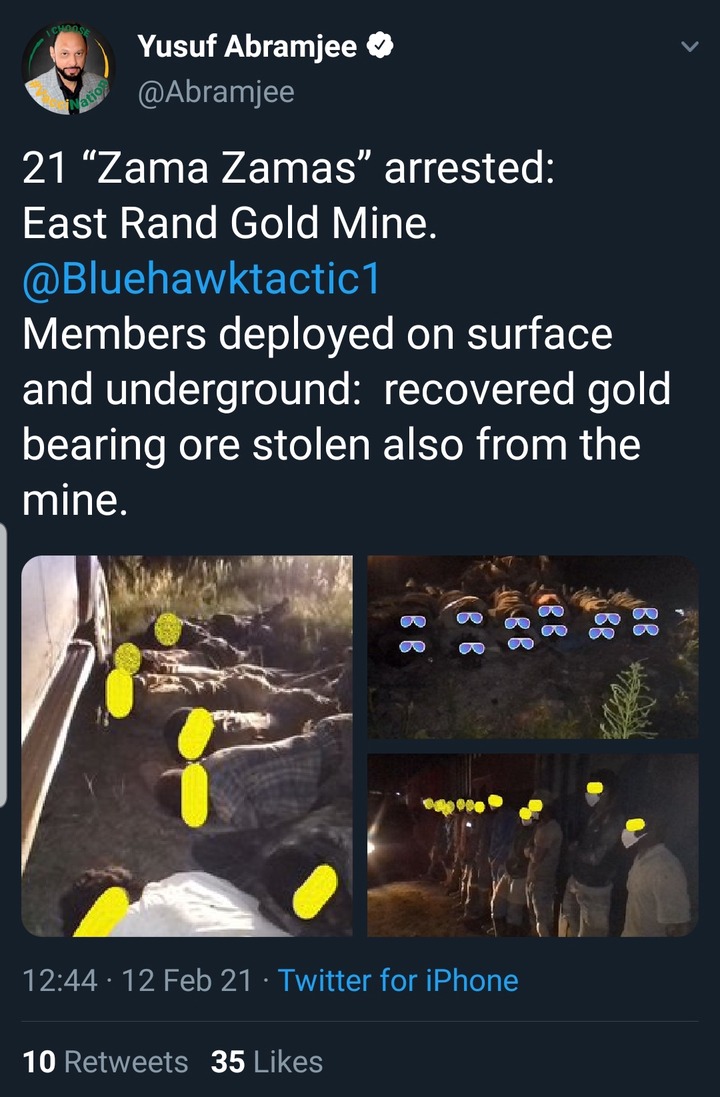Open the @Bluehawktactic1 mention

pos(202,278)
